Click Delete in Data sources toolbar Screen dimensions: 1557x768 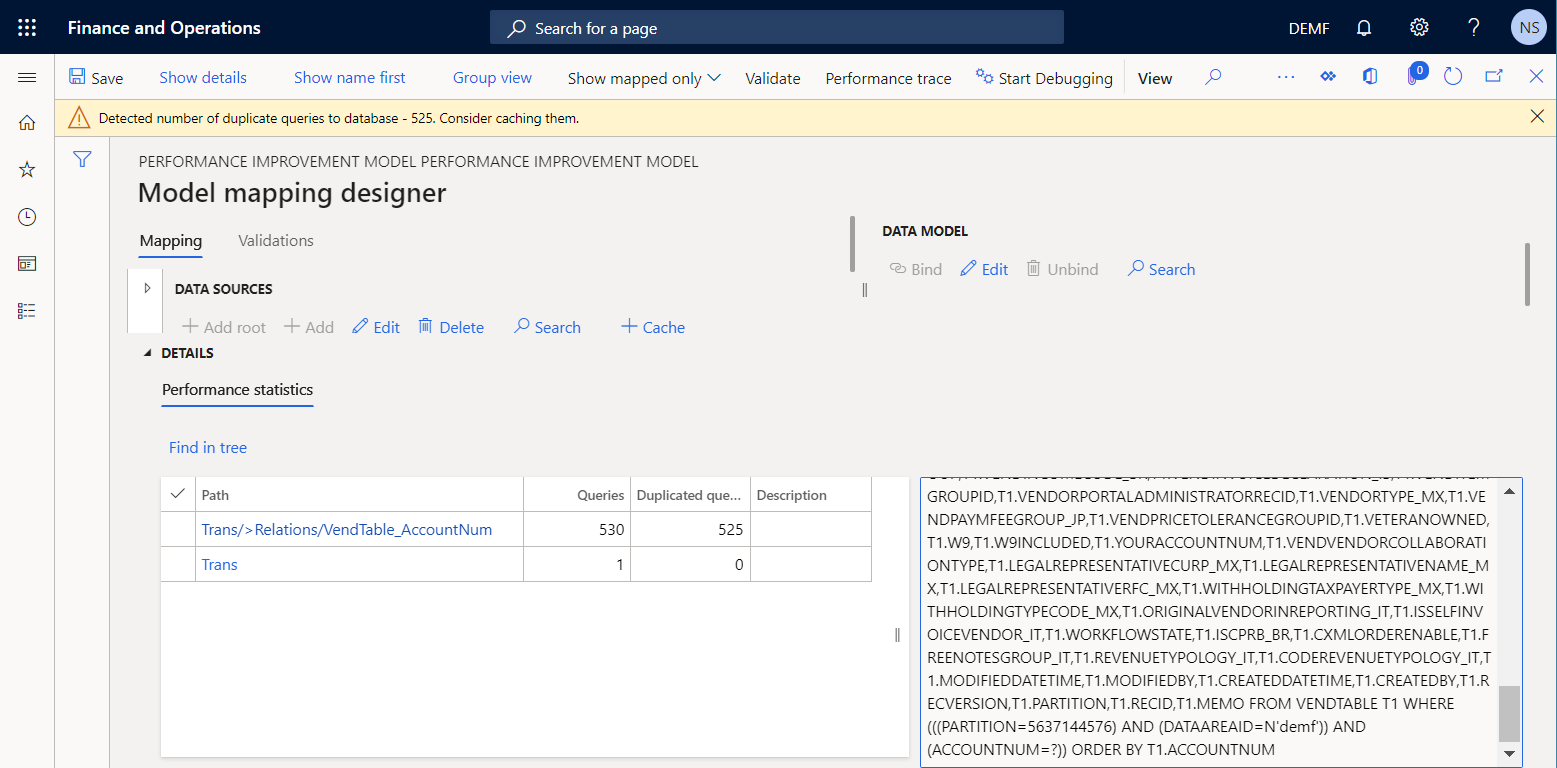(x=451, y=327)
